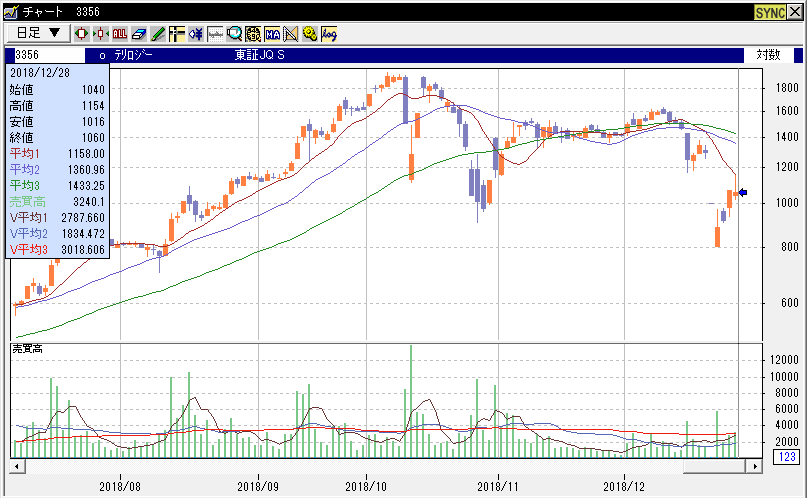This screenshot has height=498, width=807.
Task: Click the green candlestick chart icon
Action: click(x=101, y=33)
